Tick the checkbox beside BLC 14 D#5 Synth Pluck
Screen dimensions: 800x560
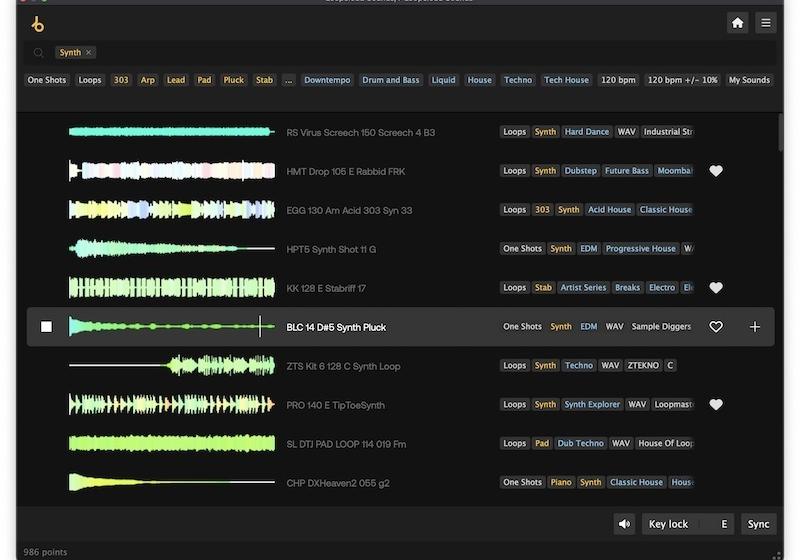coord(46,327)
